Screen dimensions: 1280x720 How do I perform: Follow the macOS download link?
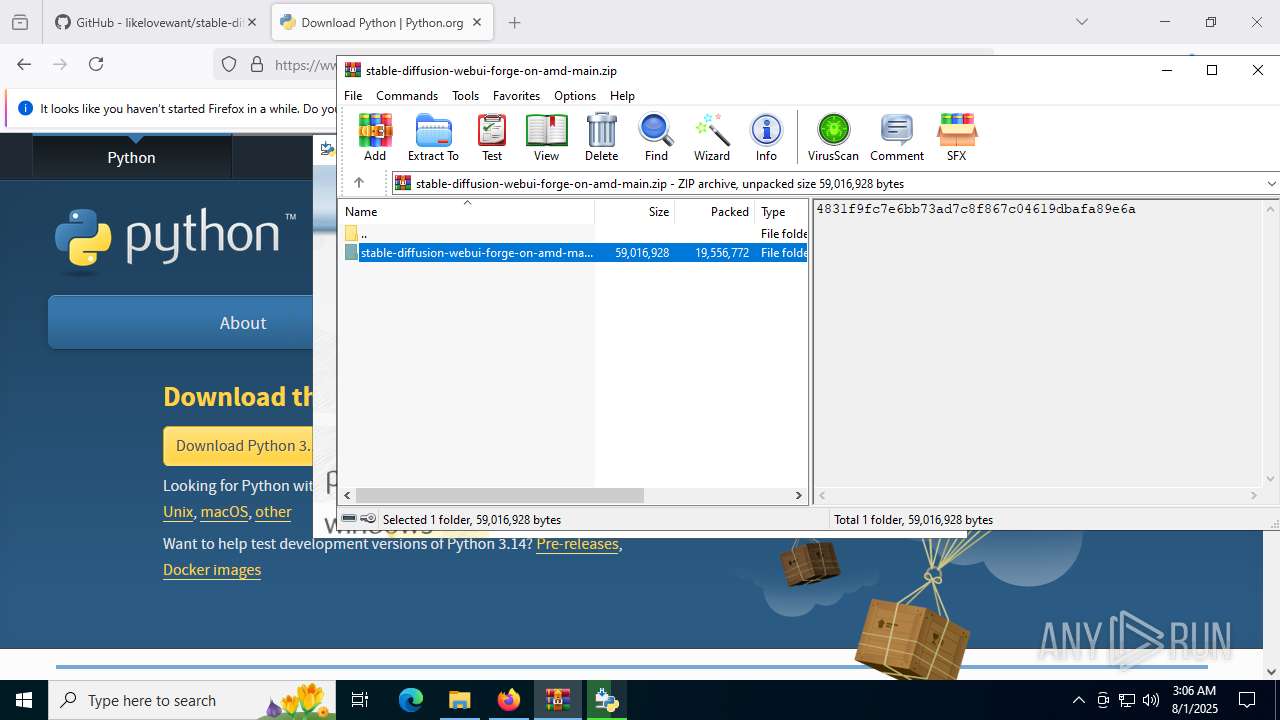[224, 511]
